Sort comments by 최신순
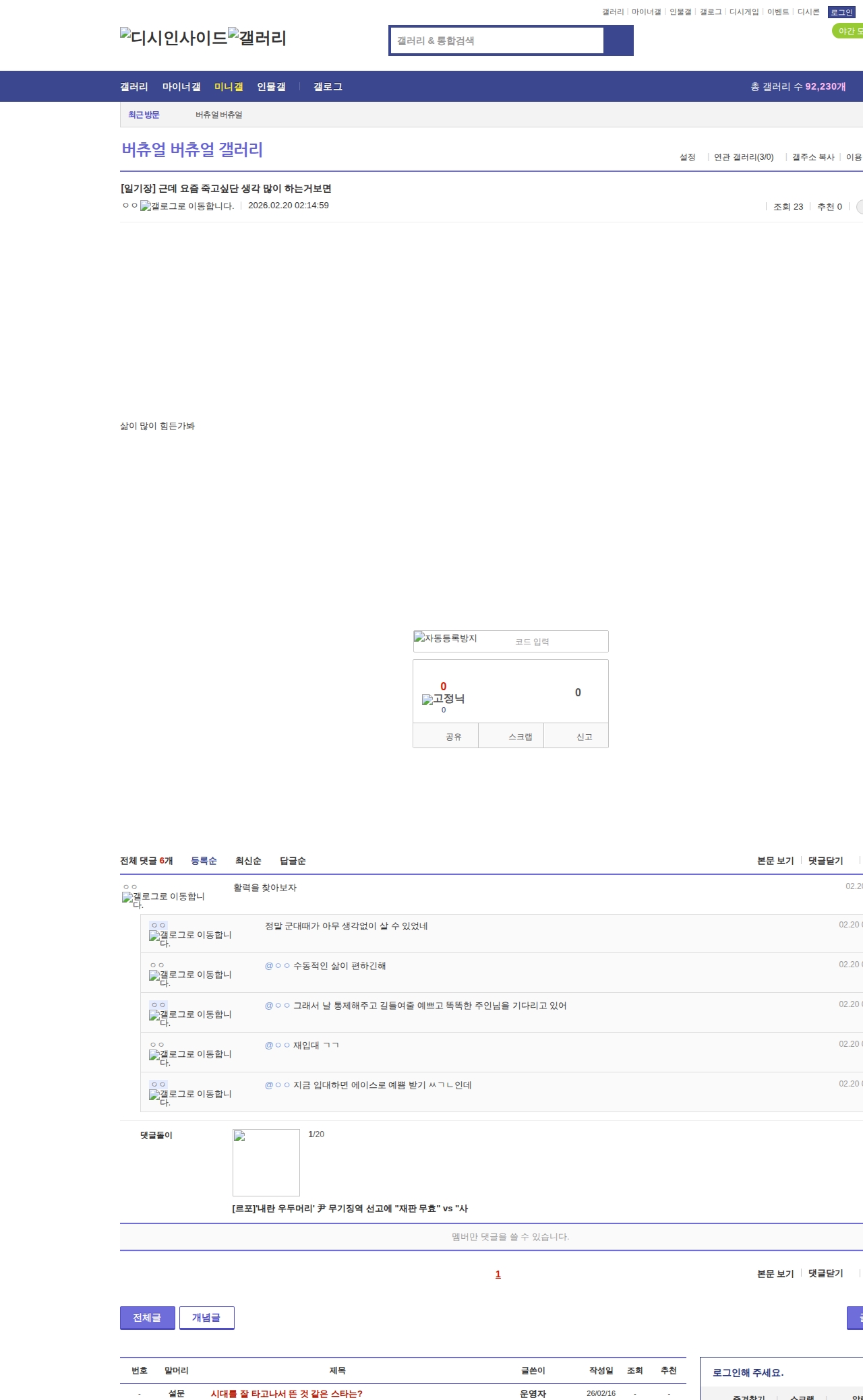 [x=248, y=861]
